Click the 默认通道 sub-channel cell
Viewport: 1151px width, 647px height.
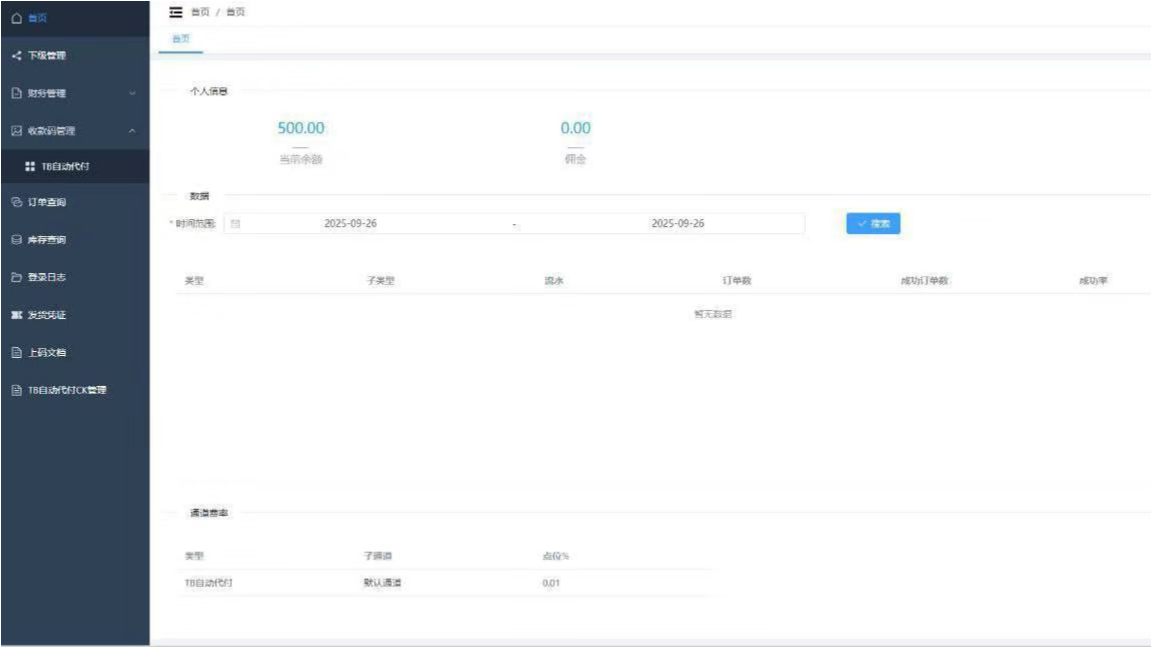click(382, 582)
